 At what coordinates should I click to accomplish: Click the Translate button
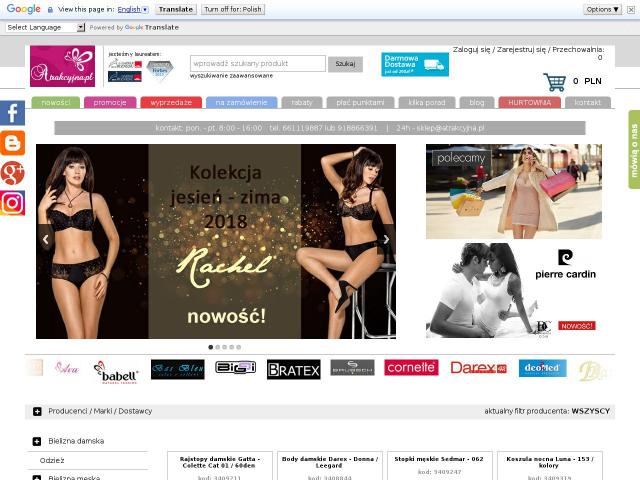[176, 9]
